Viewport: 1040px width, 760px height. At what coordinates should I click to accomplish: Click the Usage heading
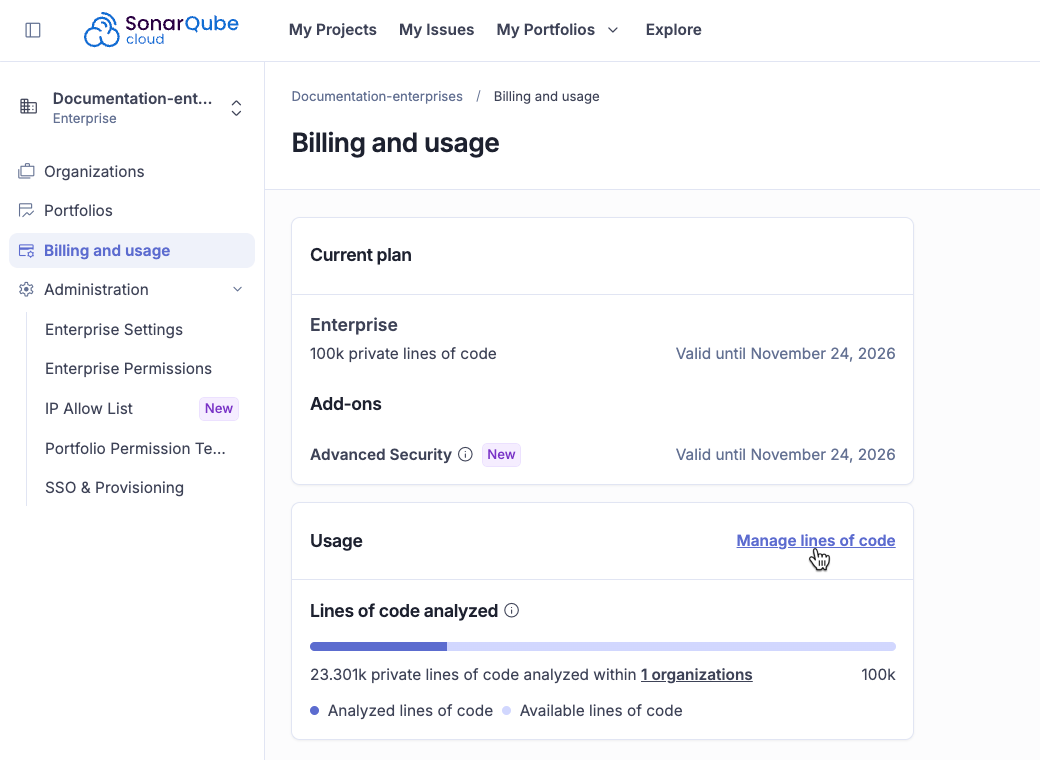pos(336,540)
